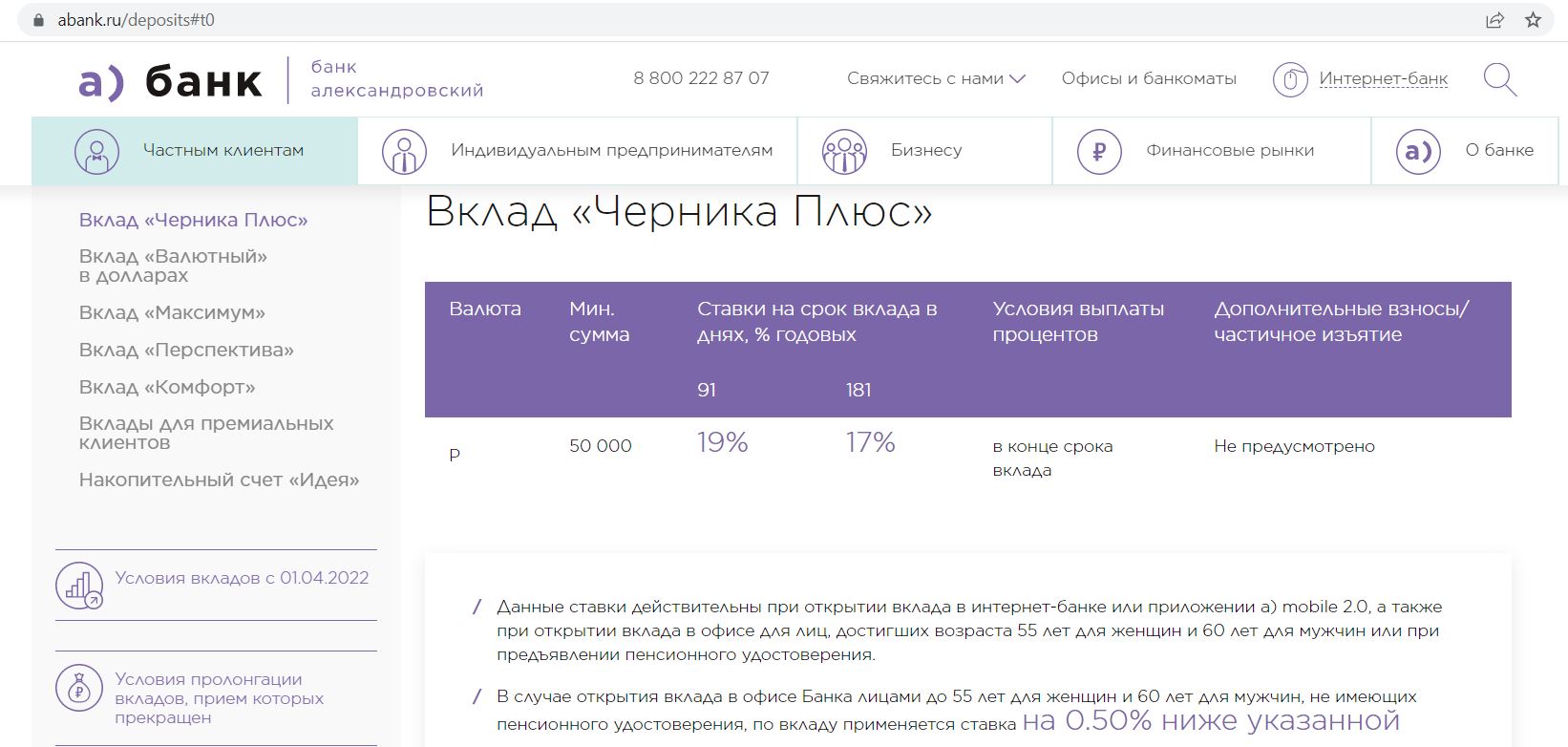Click the Бизнесу group icon
The width and height of the screenshot is (1568, 747).
click(x=844, y=151)
